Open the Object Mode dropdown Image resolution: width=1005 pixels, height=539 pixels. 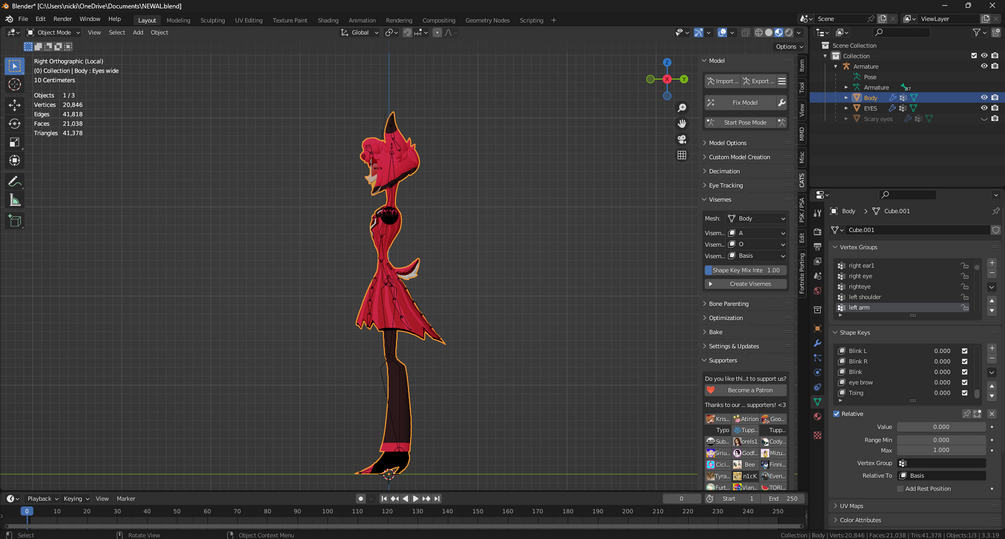(54, 33)
